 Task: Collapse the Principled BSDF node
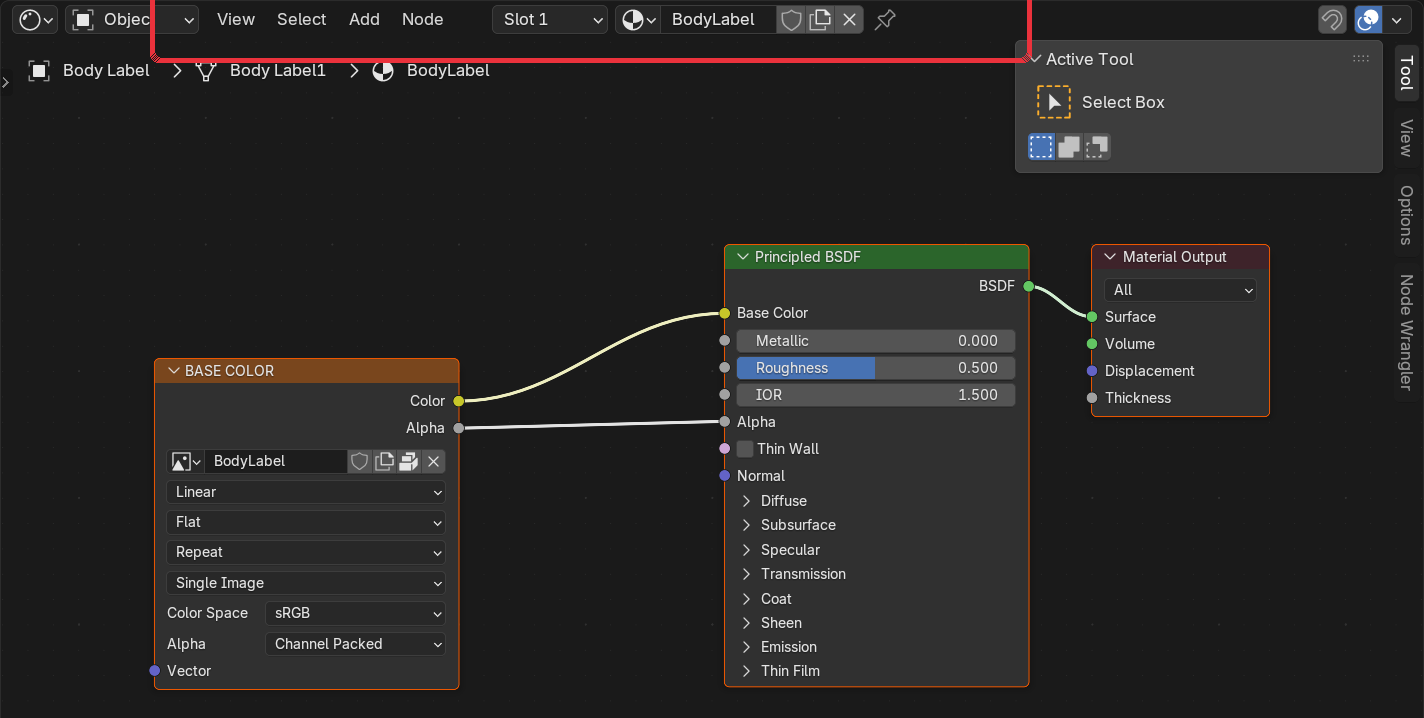[742, 257]
